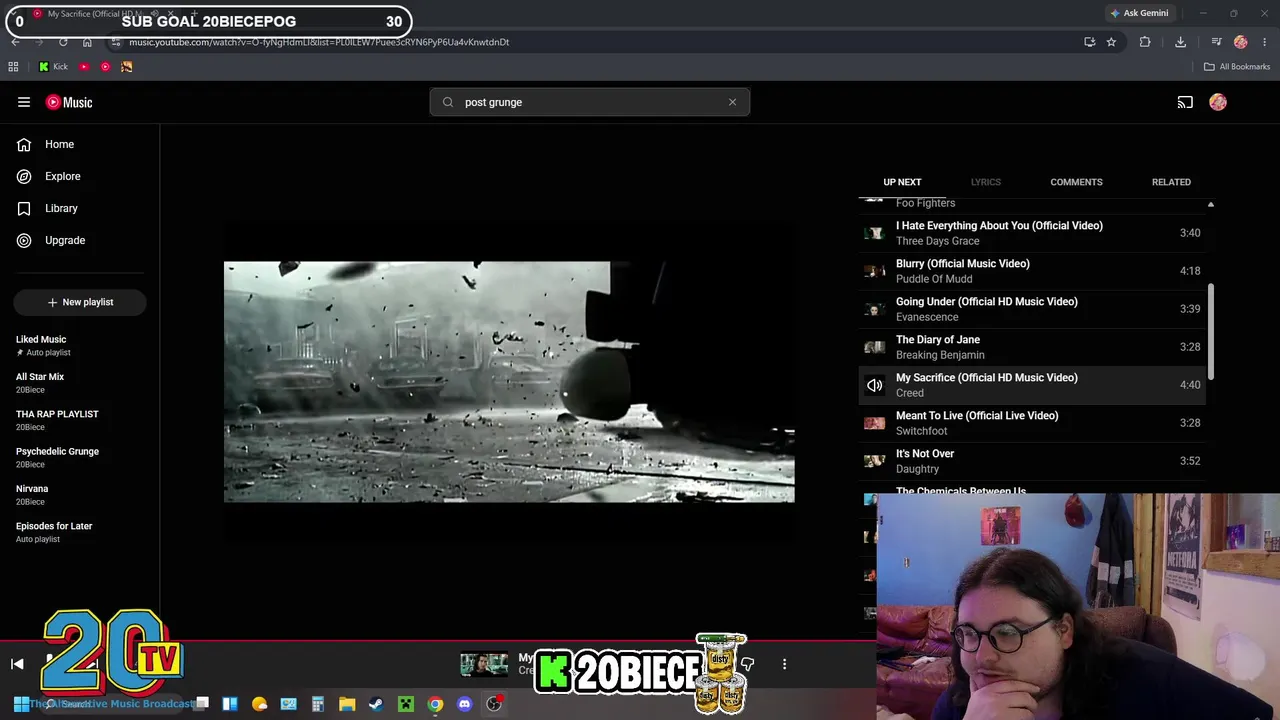Click the post grunge search field
Image resolution: width=1280 pixels, height=720 pixels.
(590, 102)
